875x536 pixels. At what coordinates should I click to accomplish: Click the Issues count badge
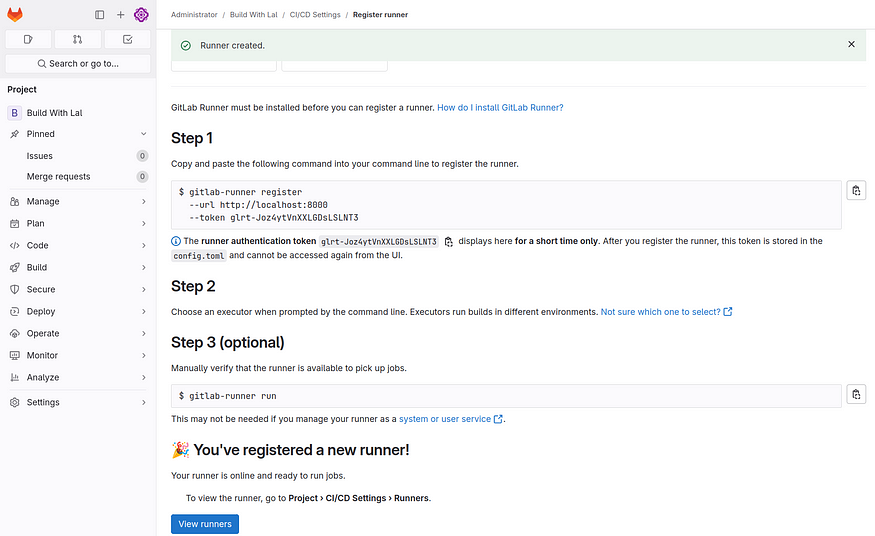pos(142,156)
